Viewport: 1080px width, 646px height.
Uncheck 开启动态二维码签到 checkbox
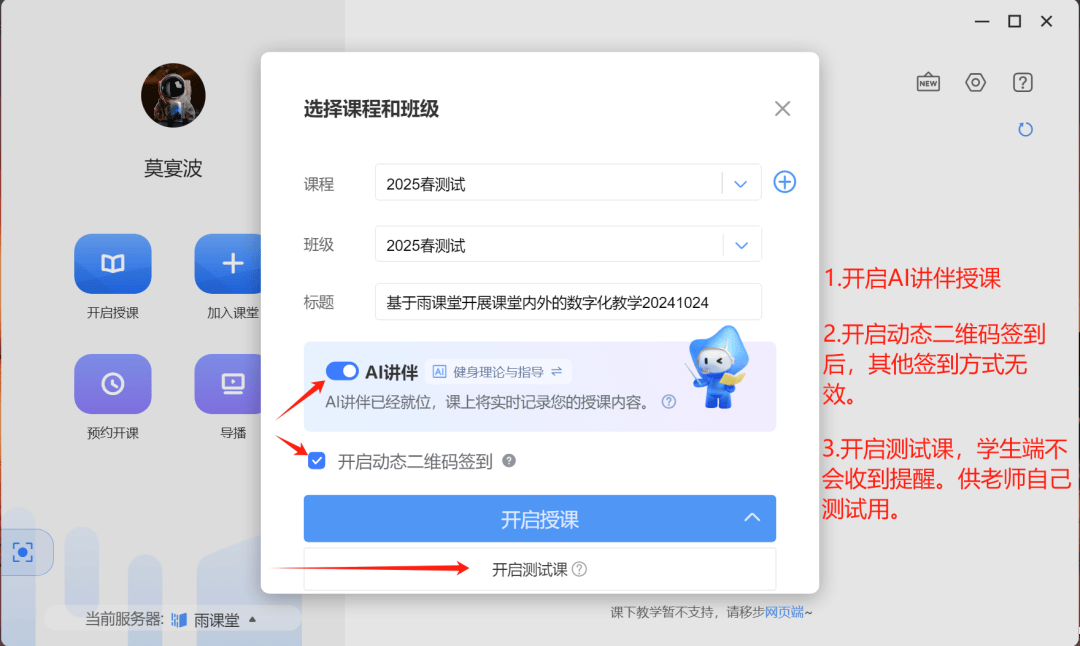(317, 461)
